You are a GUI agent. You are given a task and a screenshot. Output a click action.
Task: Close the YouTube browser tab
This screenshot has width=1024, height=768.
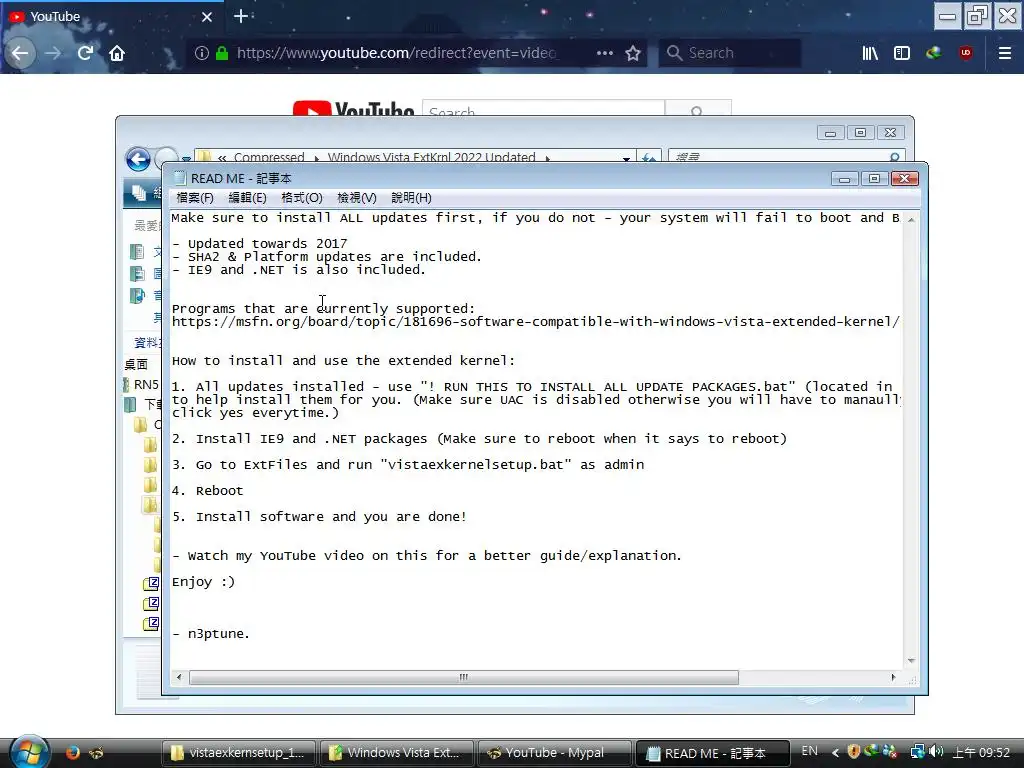(207, 17)
